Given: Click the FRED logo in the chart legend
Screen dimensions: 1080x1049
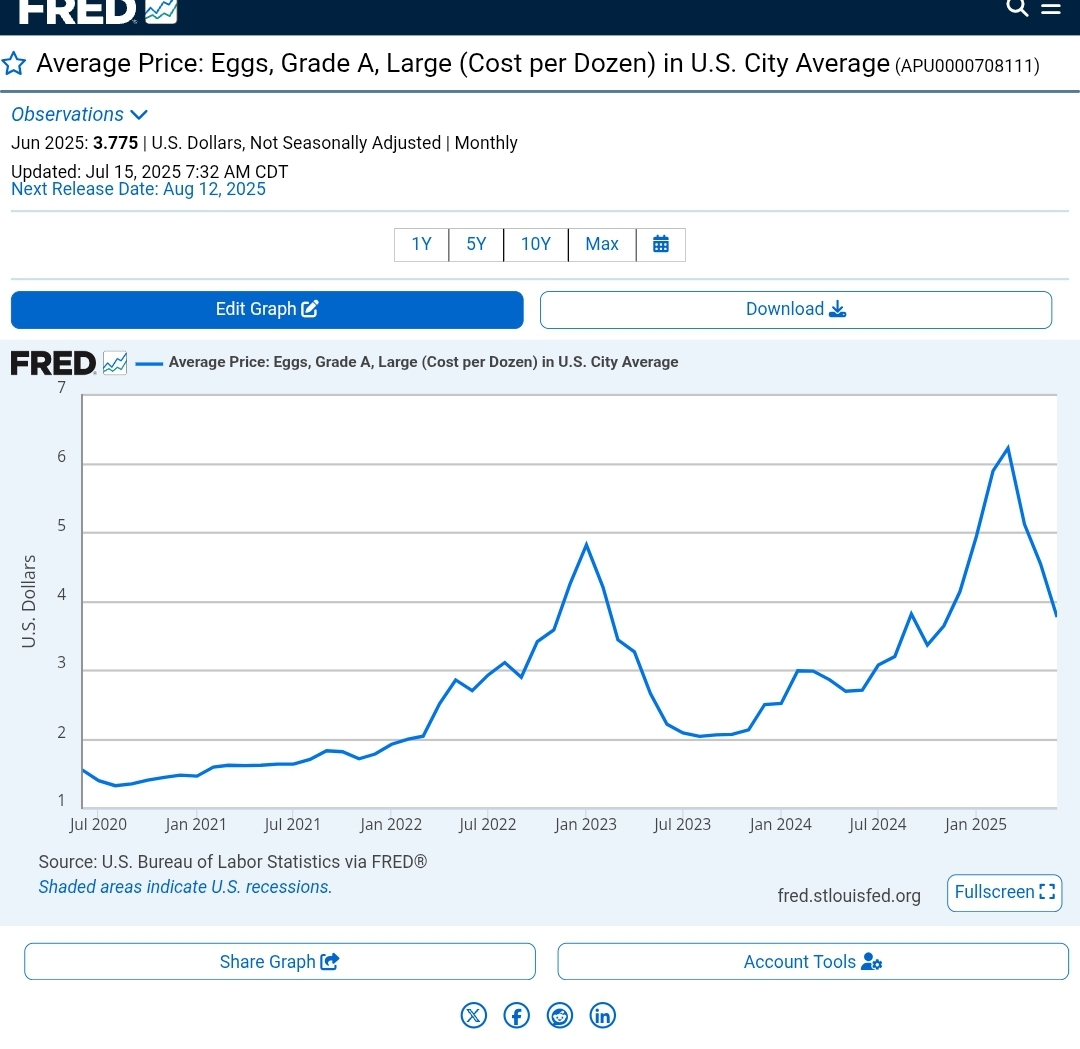Looking at the screenshot, I should click(69, 363).
